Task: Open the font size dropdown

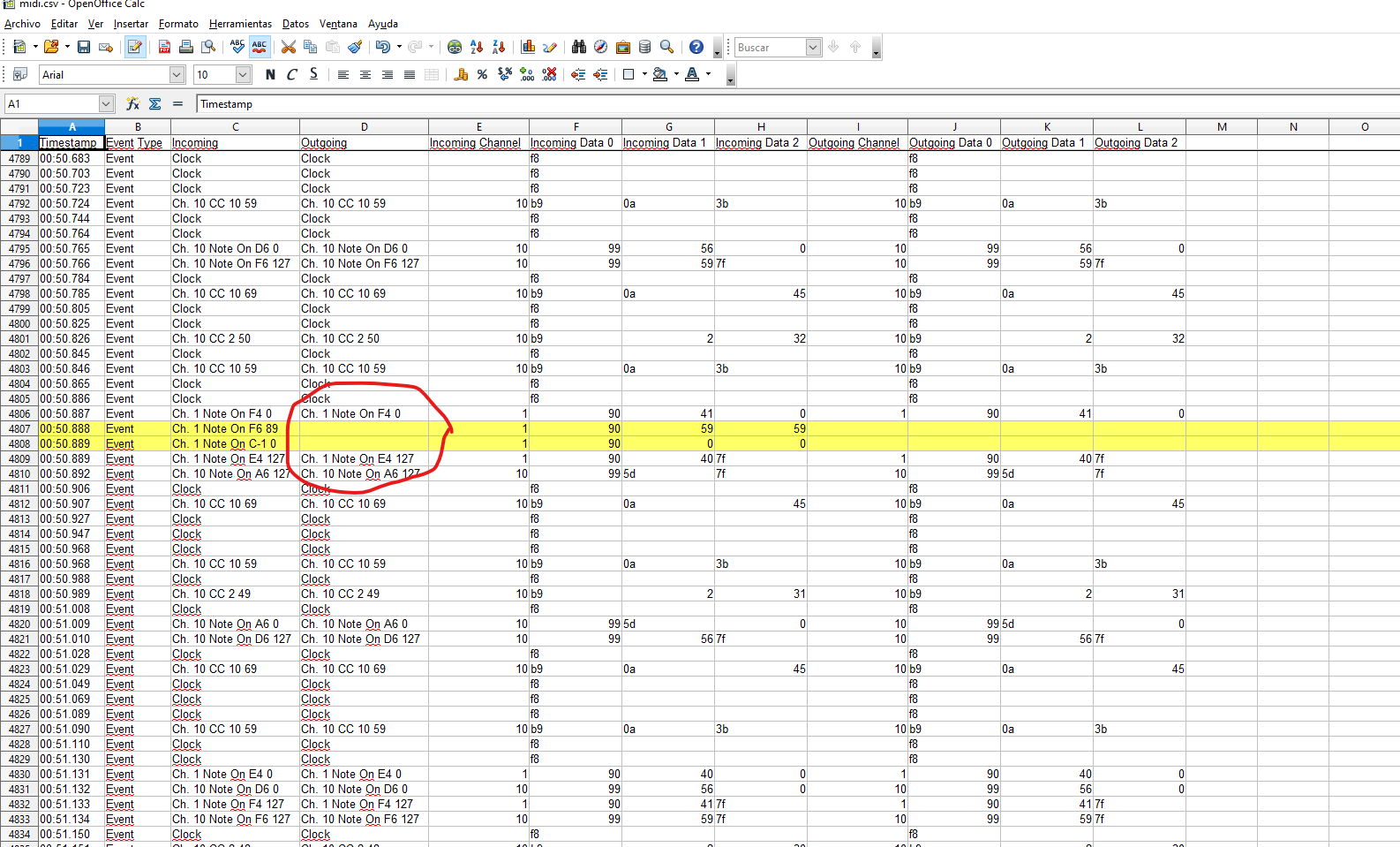Action: point(243,75)
